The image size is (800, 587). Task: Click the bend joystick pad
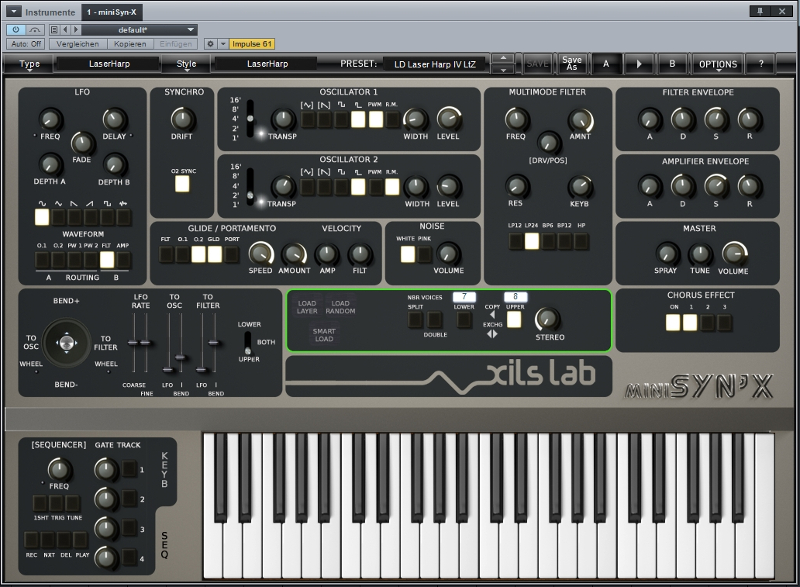coord(66,343)
